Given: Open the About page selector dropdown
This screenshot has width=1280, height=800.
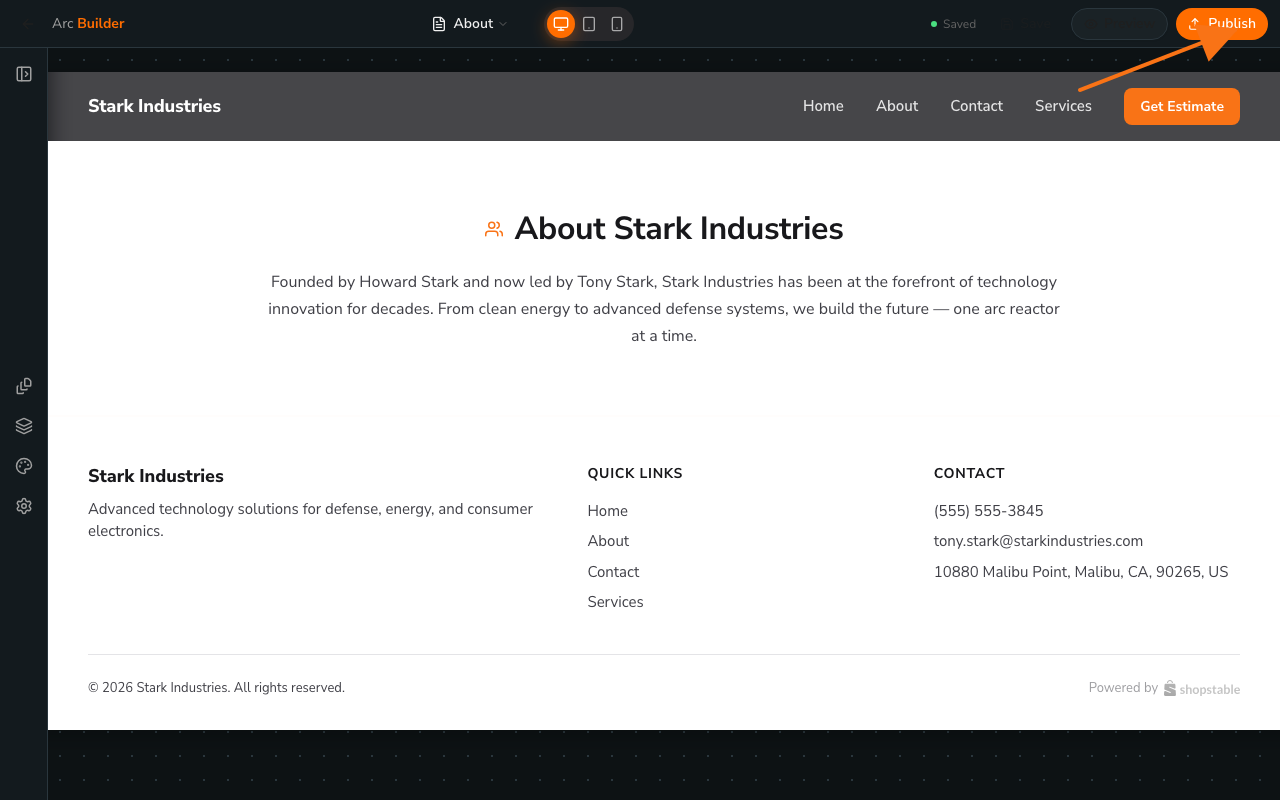Looking at the screenshot, I should (470, 24).
